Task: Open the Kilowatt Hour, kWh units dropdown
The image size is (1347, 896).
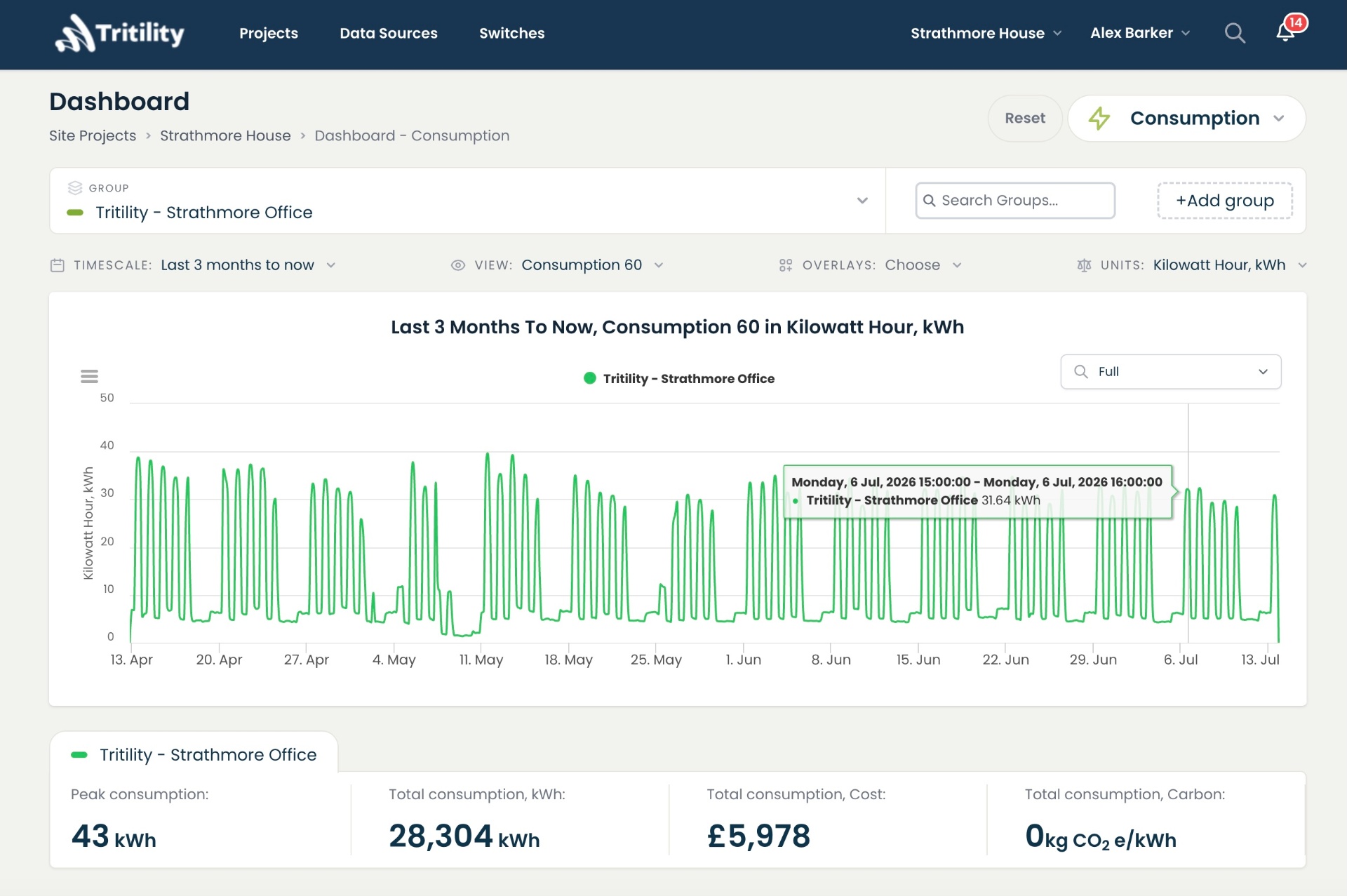Action: click(1230, 265)
